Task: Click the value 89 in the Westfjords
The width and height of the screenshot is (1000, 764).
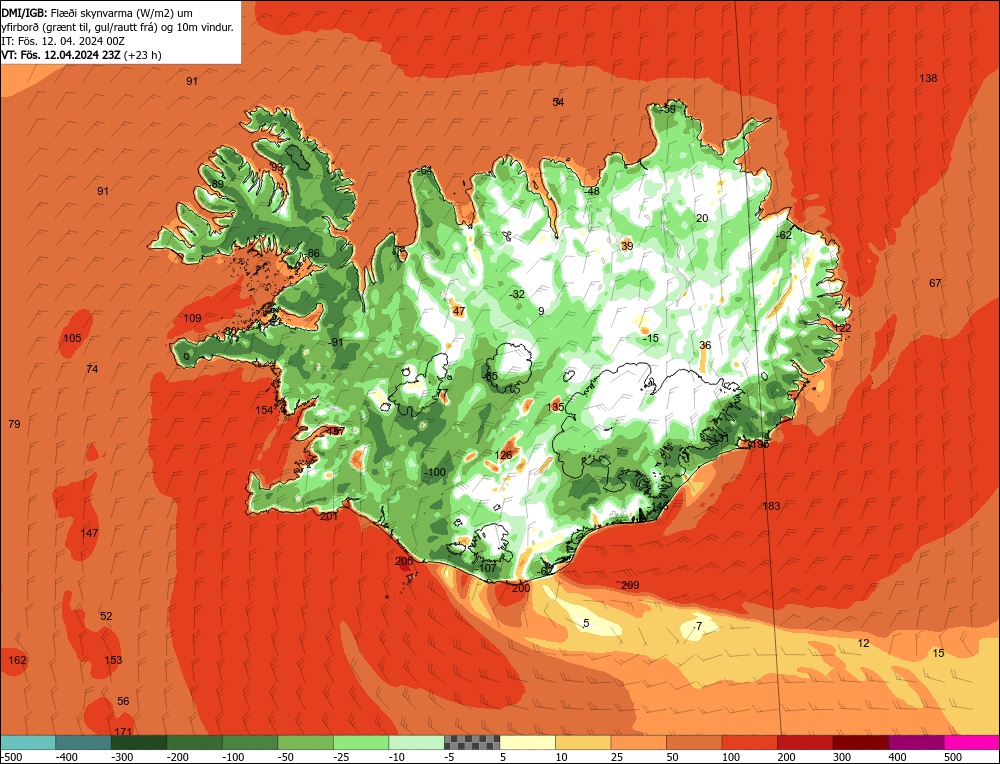Action: tap(217, 184)
